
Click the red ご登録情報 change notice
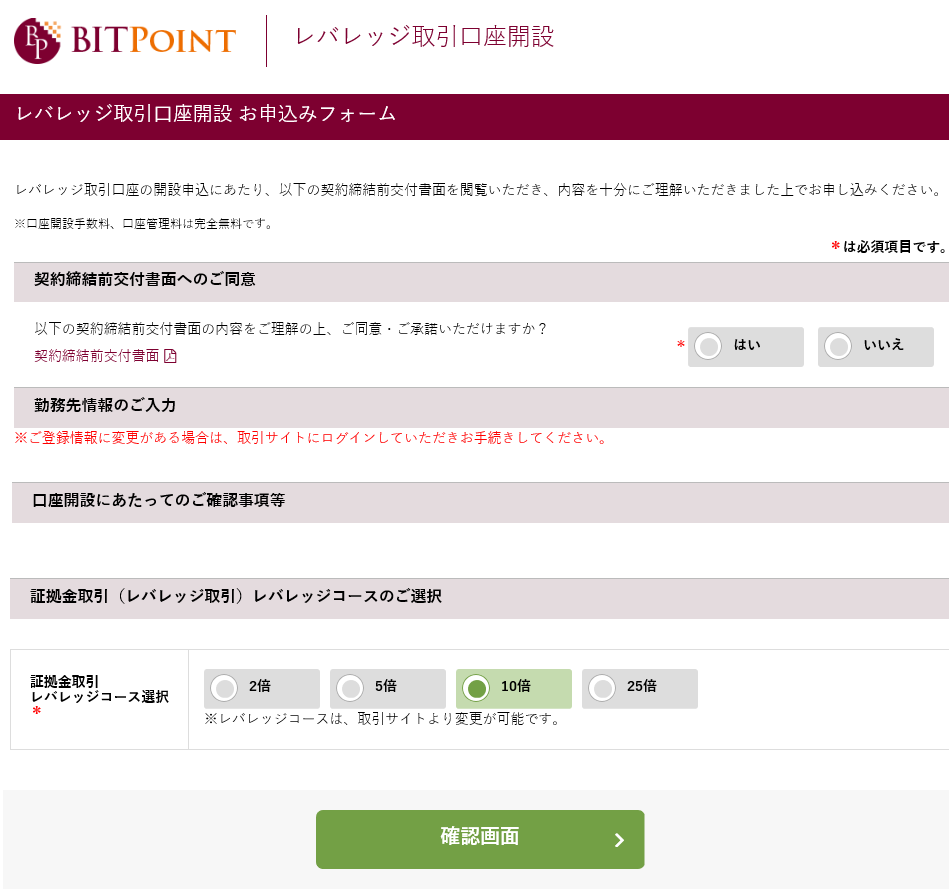click(311, 438)
